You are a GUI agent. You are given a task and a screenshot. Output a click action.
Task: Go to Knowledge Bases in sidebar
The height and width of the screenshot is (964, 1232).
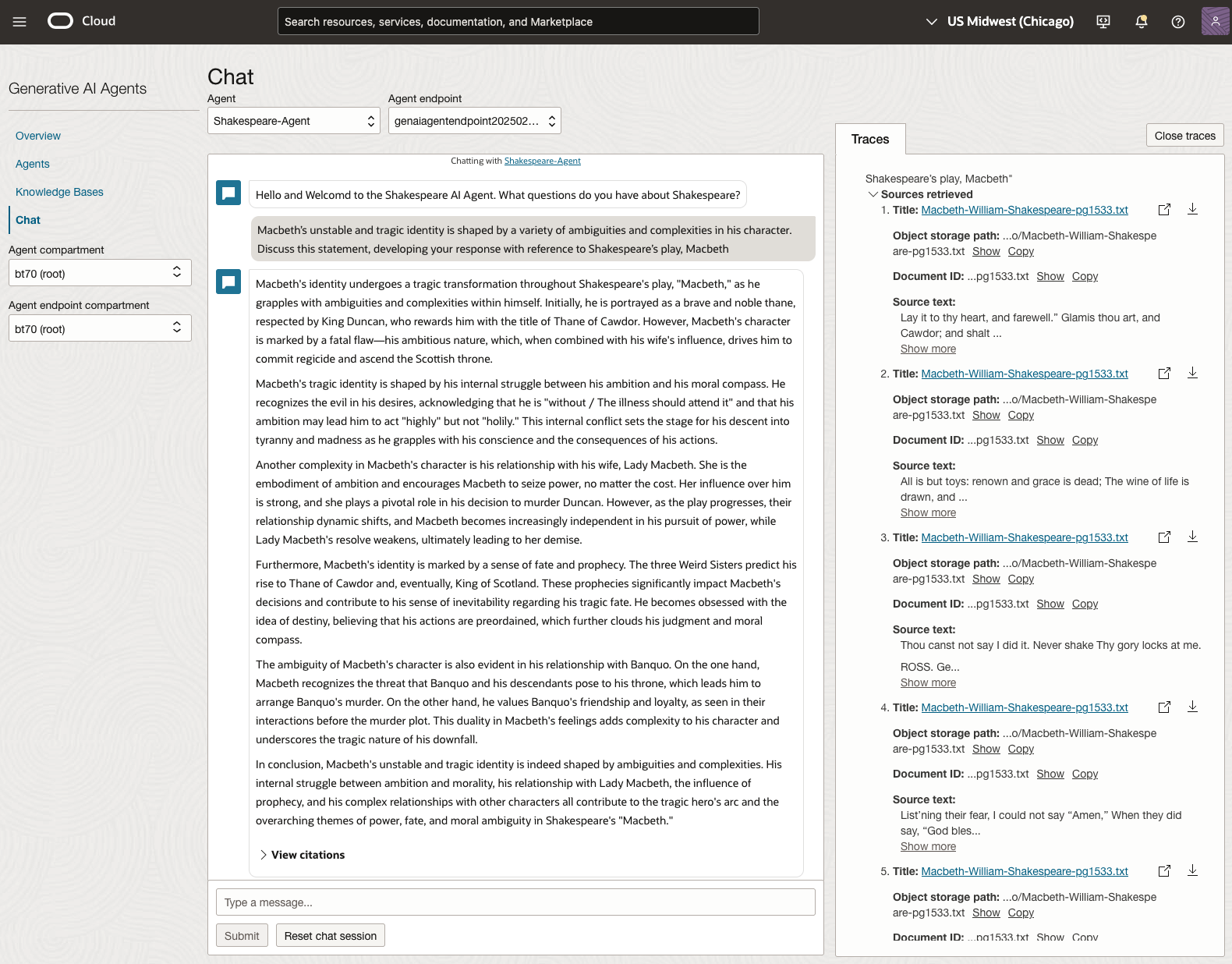click(x=59, y=192)
